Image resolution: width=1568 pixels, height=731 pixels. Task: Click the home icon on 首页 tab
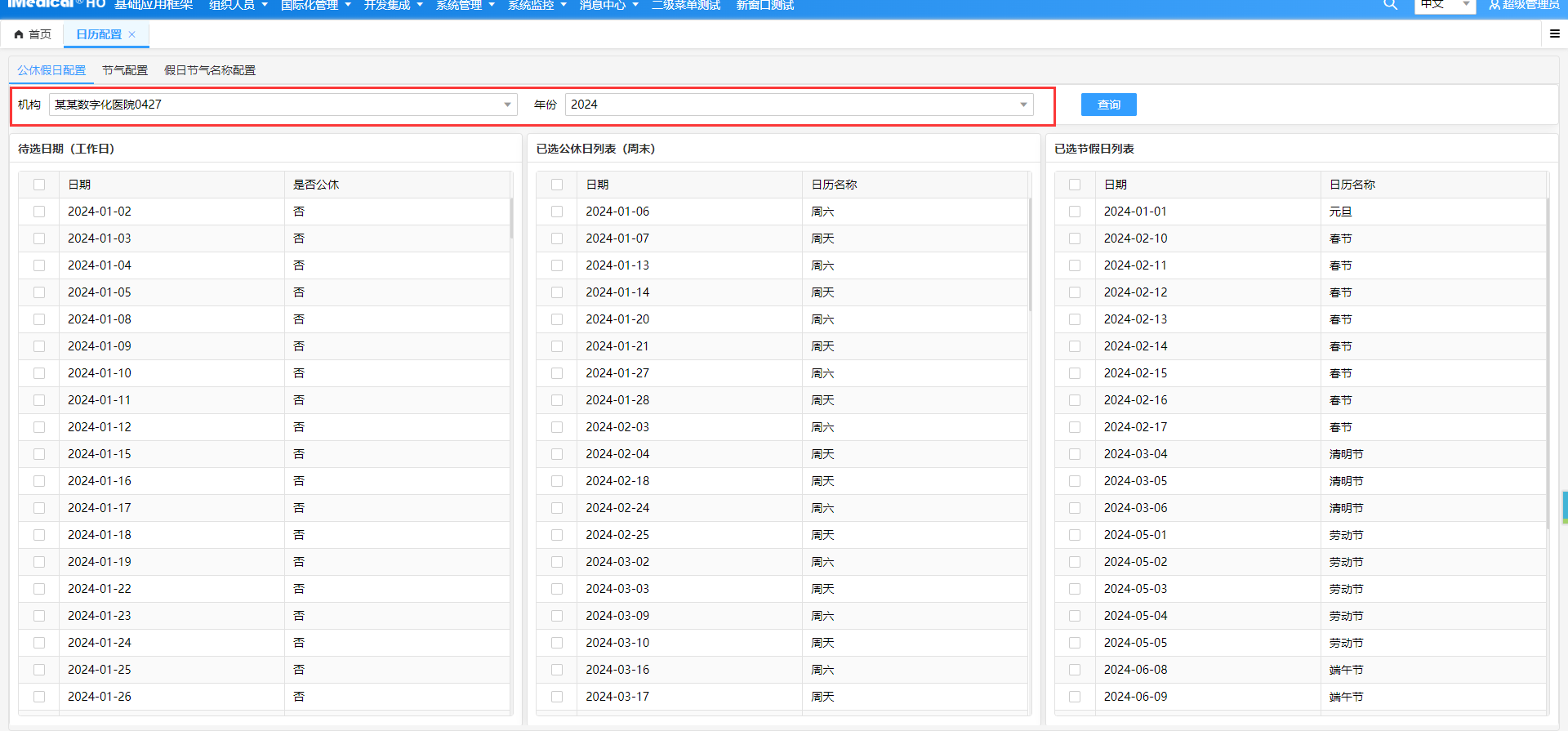(19, 34)
